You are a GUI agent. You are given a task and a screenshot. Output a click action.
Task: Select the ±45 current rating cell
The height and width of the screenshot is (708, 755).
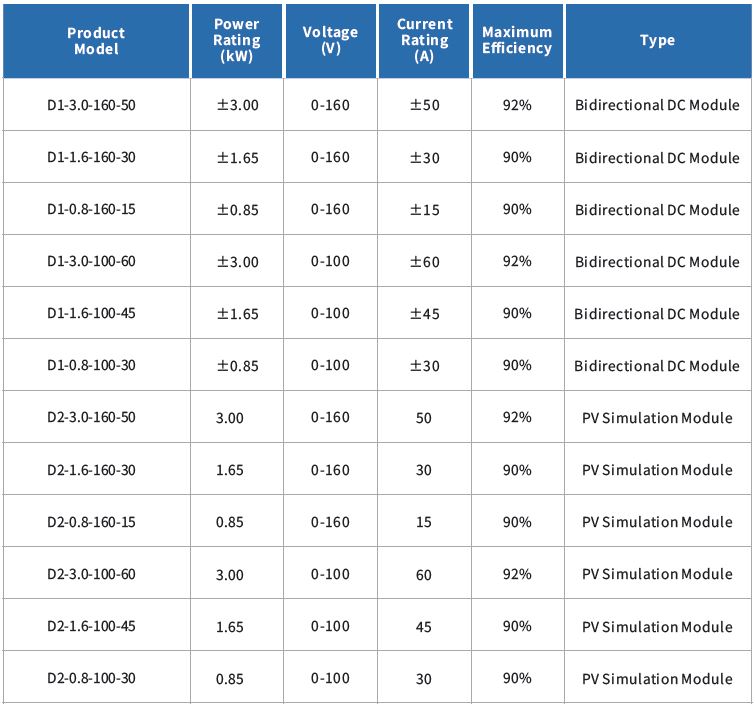click(424, 314)
